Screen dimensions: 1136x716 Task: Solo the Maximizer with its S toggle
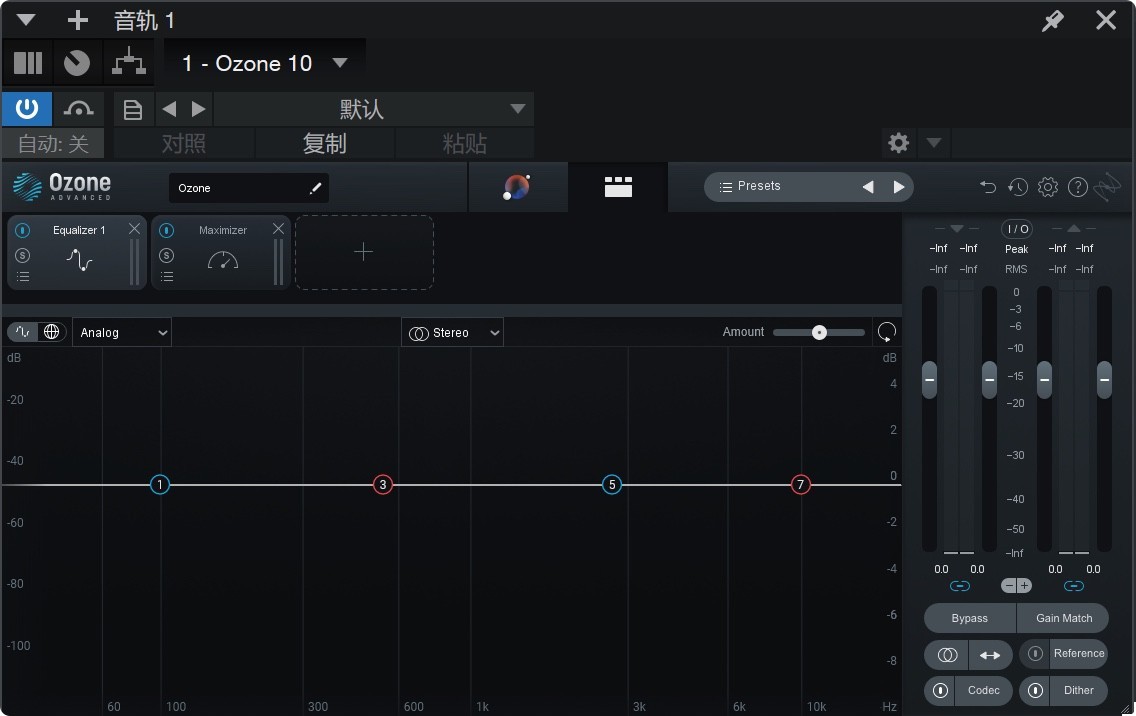click(166, 254)
